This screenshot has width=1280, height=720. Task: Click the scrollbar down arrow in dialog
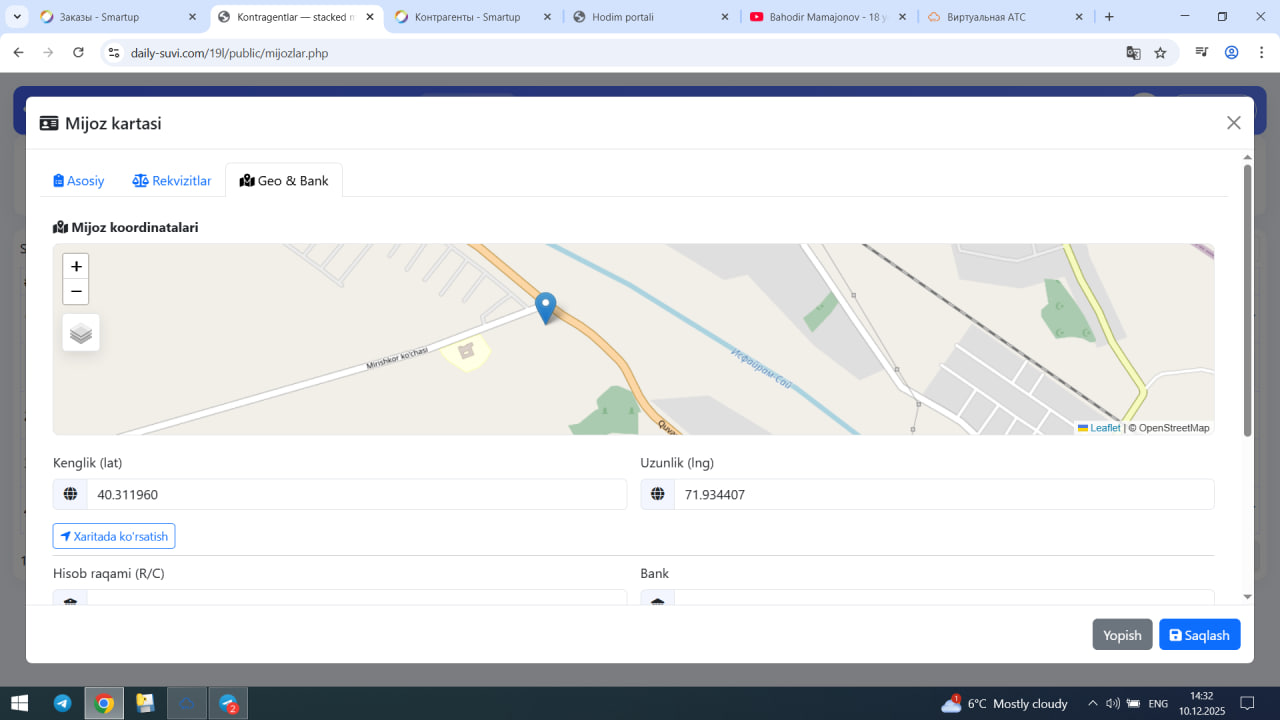coord(1247,597)
